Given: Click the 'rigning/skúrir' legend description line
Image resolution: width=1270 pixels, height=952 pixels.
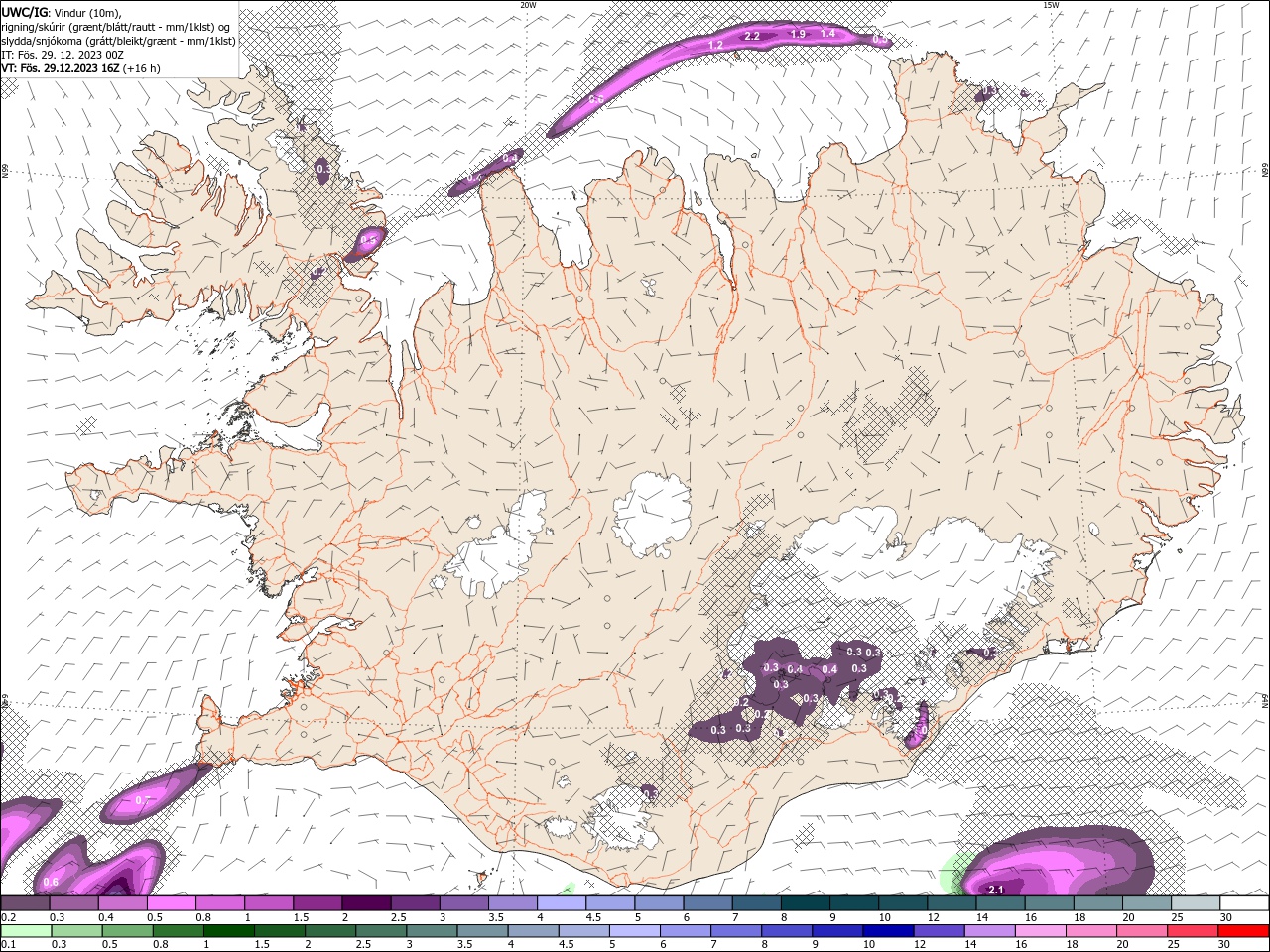Looking at the screenshot, I should coord(116,26).
